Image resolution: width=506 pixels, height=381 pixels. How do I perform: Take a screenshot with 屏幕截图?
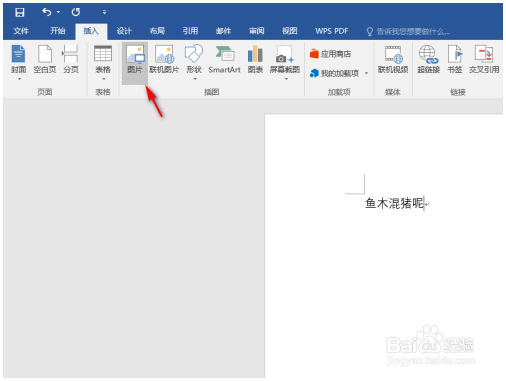point(285,59)
